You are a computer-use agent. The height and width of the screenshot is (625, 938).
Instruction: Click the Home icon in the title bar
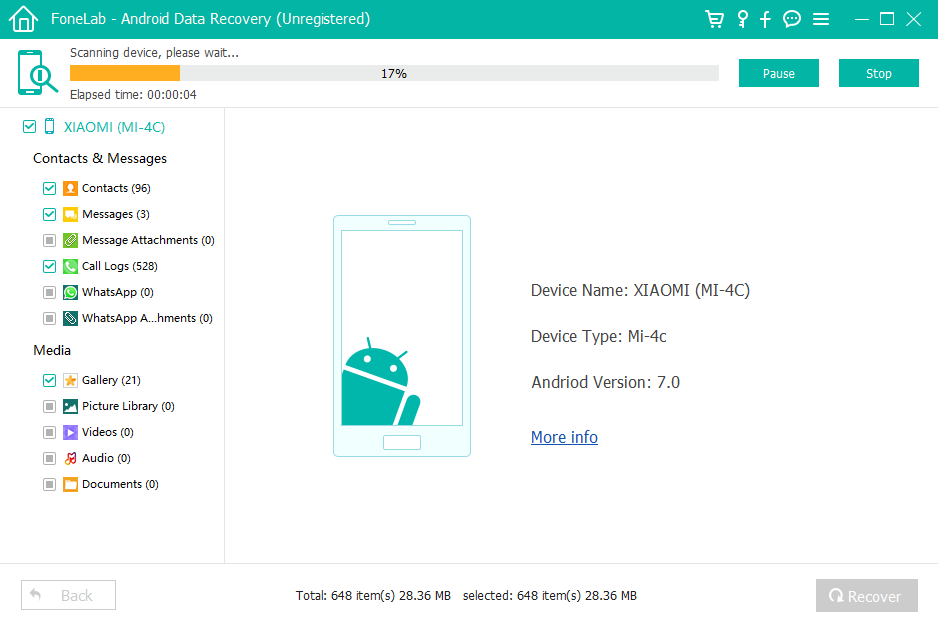(22, 19)
